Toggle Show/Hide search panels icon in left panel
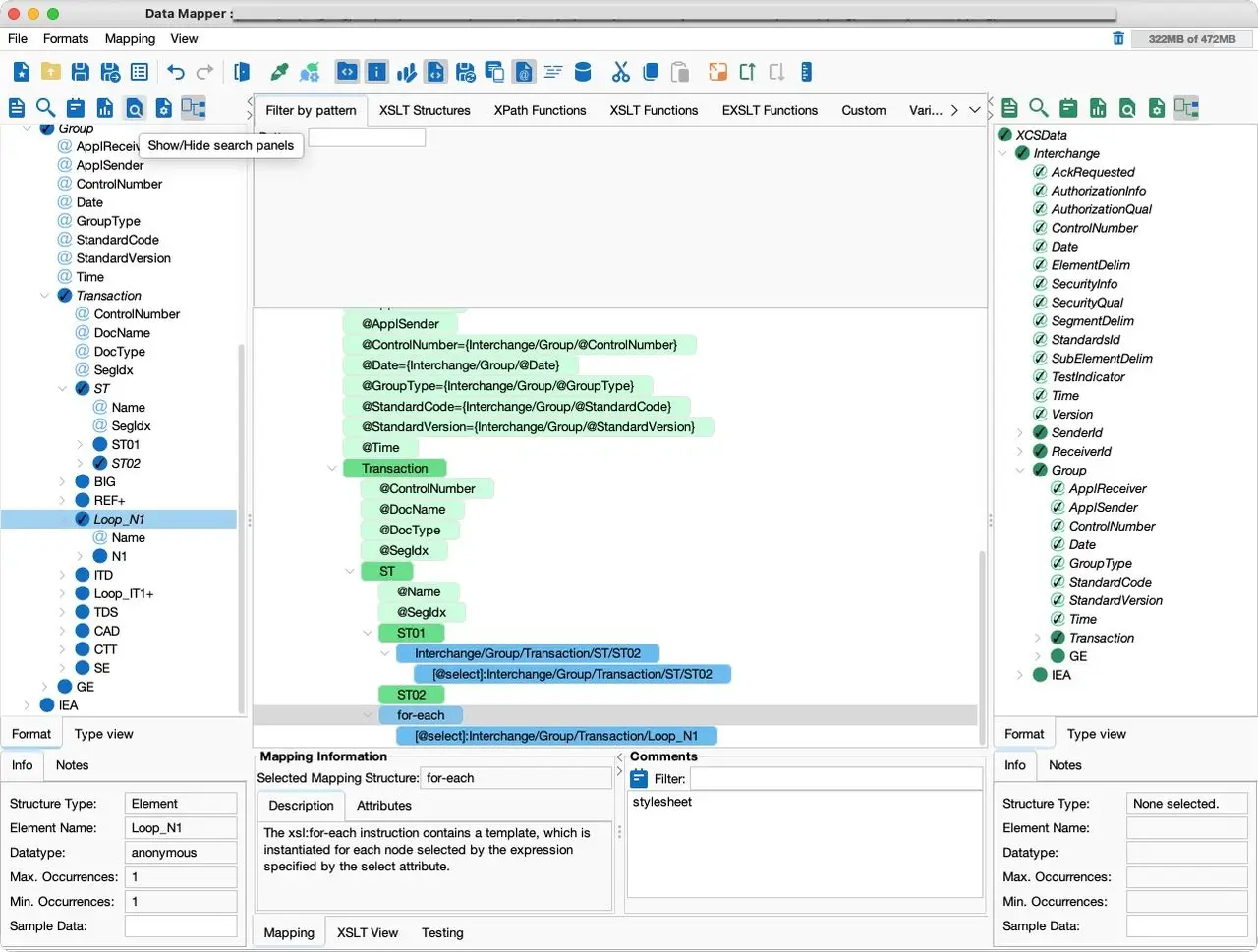 pyautogui.click(x=135, y=108)
